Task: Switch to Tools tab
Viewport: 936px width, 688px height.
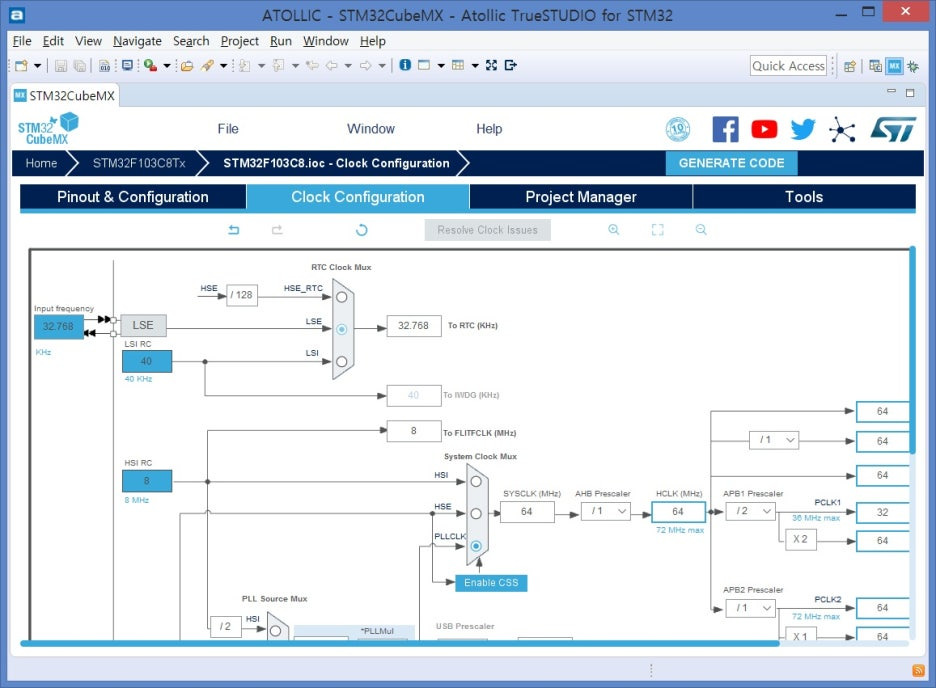Action: 804,197
